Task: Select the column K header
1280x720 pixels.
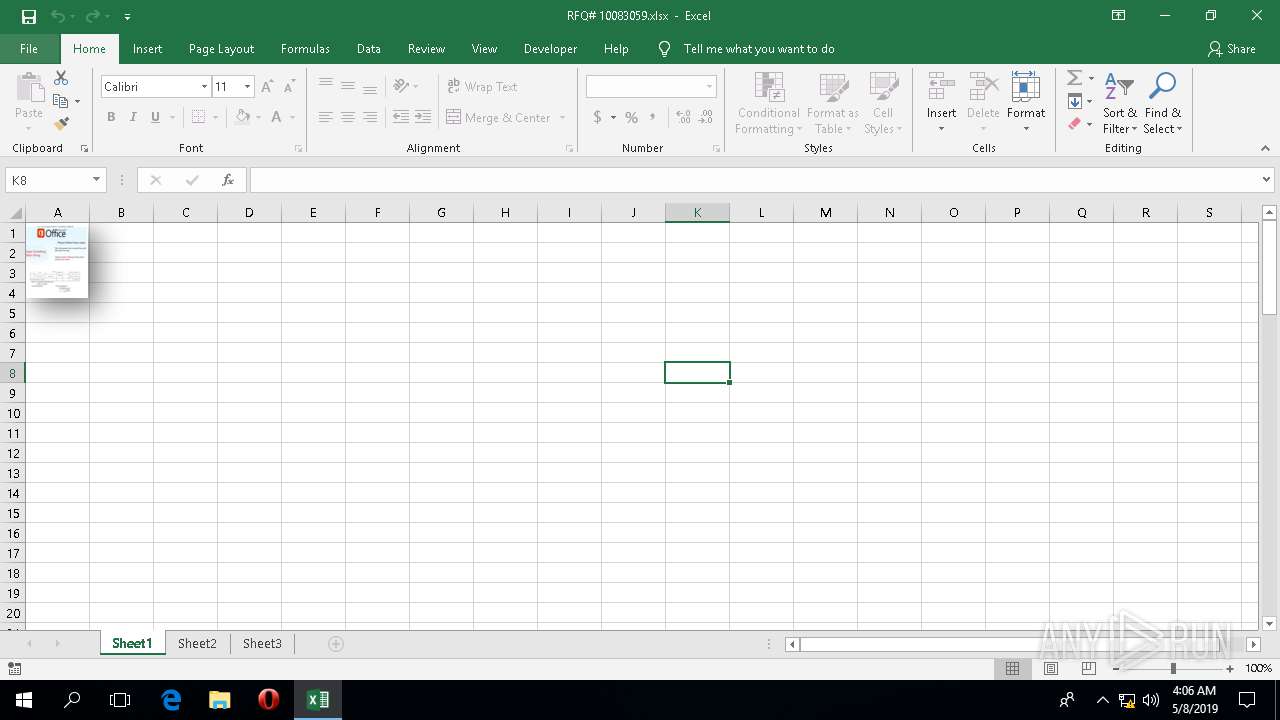Action: (697, 212)
